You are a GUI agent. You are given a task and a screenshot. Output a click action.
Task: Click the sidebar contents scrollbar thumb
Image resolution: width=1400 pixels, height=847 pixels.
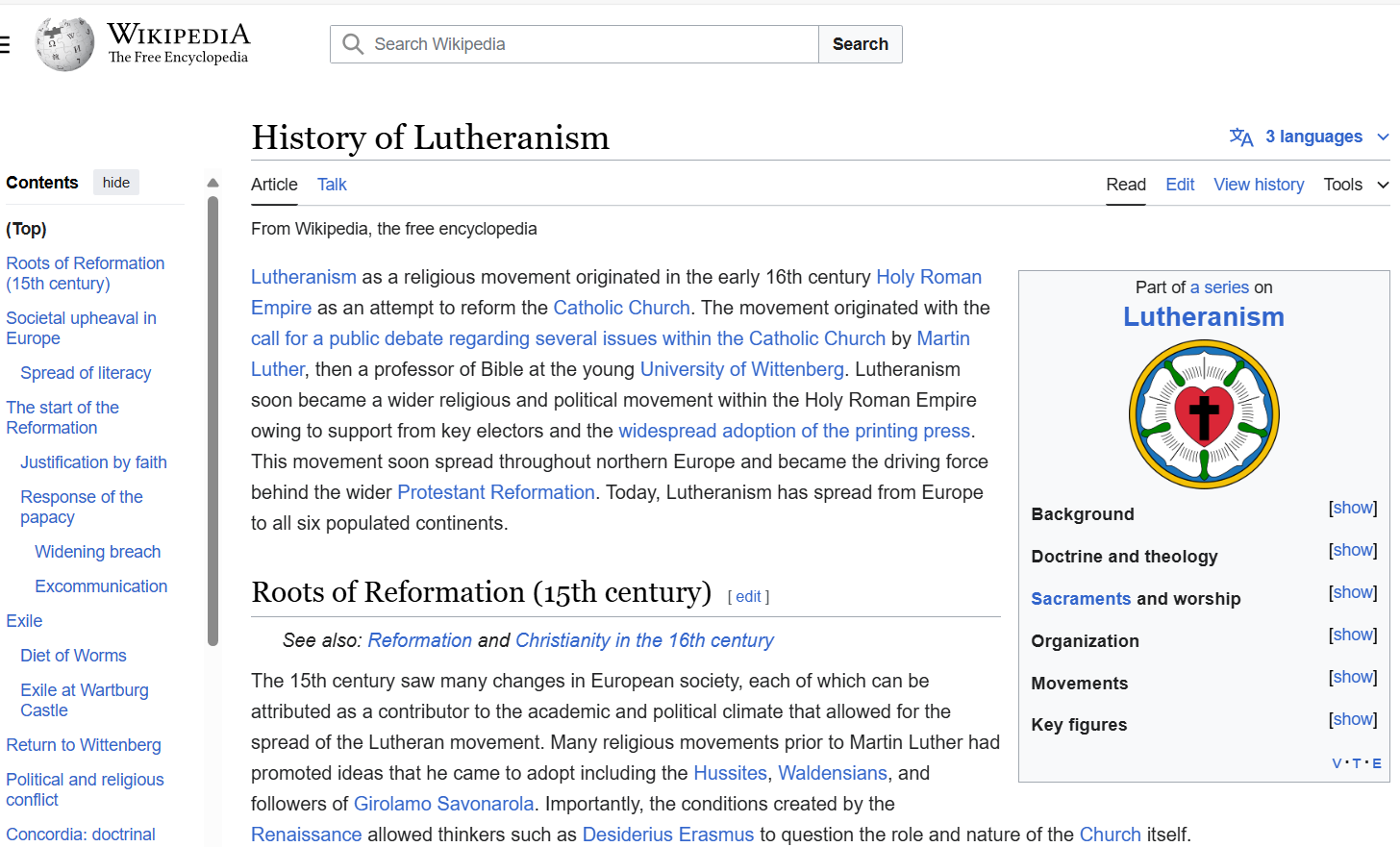click(x=212, y=421)
